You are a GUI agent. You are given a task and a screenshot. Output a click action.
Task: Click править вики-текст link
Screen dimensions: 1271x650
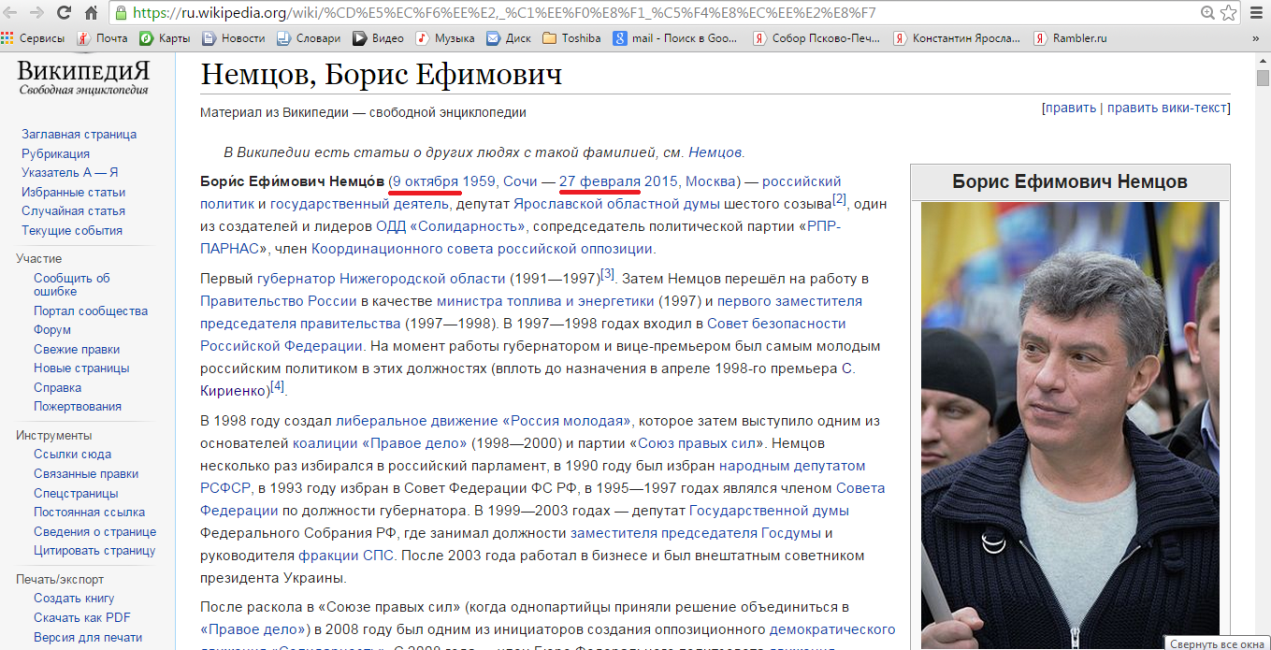[x=1167, y=108]
